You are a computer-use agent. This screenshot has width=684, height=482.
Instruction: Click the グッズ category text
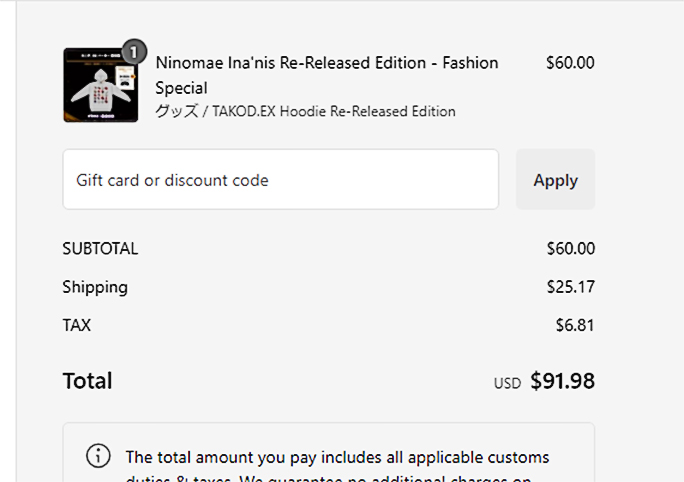[x=177, y=112]
